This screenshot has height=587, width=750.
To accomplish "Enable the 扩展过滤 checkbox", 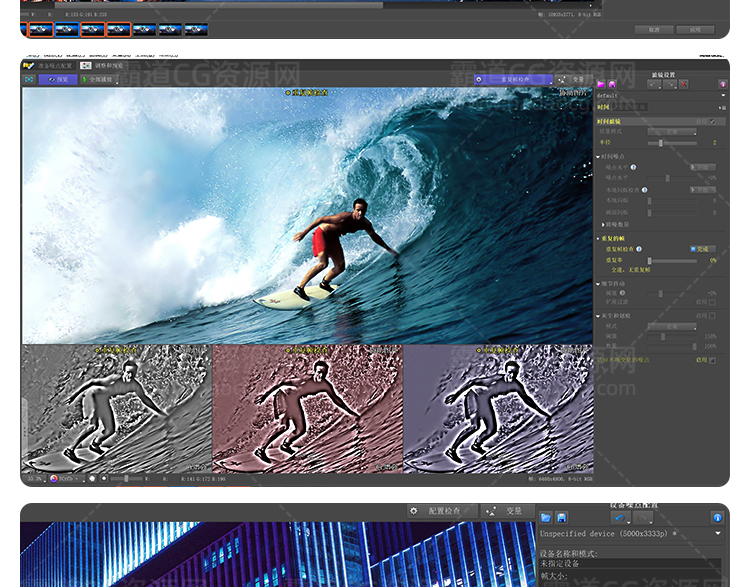I will [x=712, y=302].
